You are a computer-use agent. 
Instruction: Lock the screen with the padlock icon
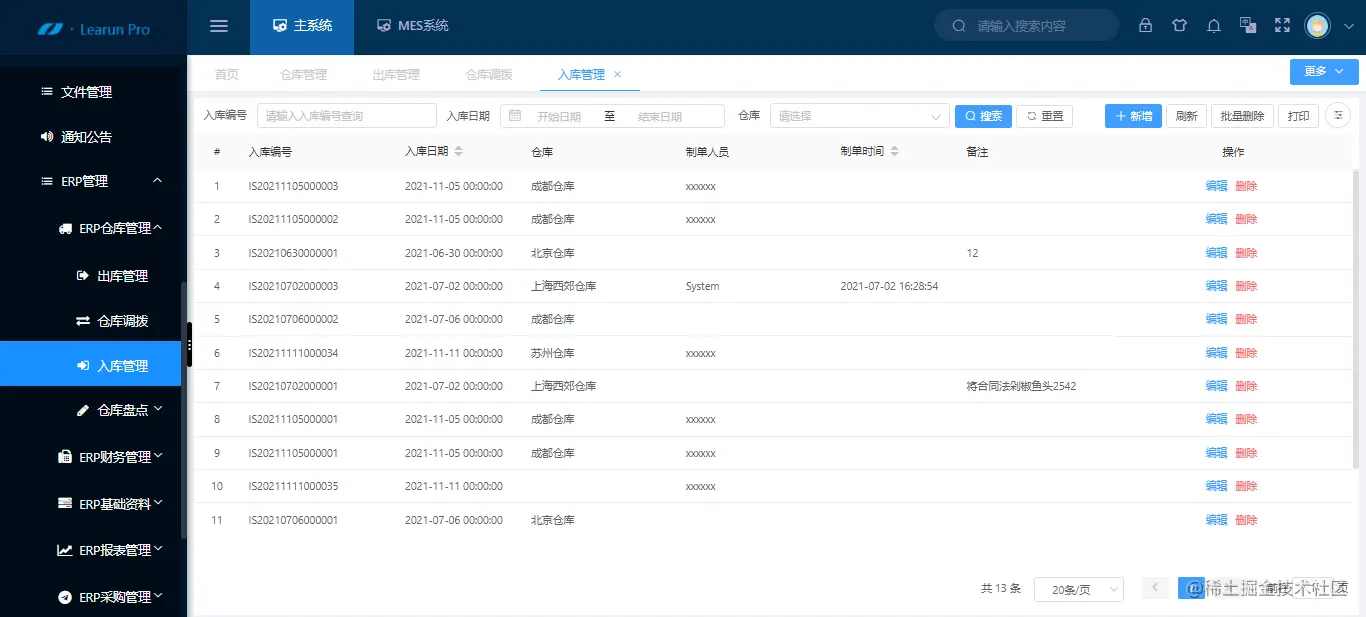tap(1145, 25)
